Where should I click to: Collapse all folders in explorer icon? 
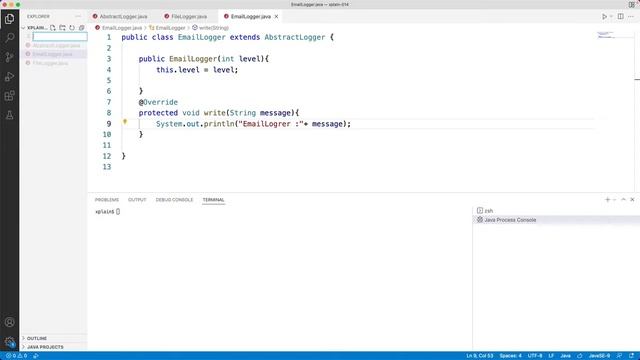(x=82, y=28)
